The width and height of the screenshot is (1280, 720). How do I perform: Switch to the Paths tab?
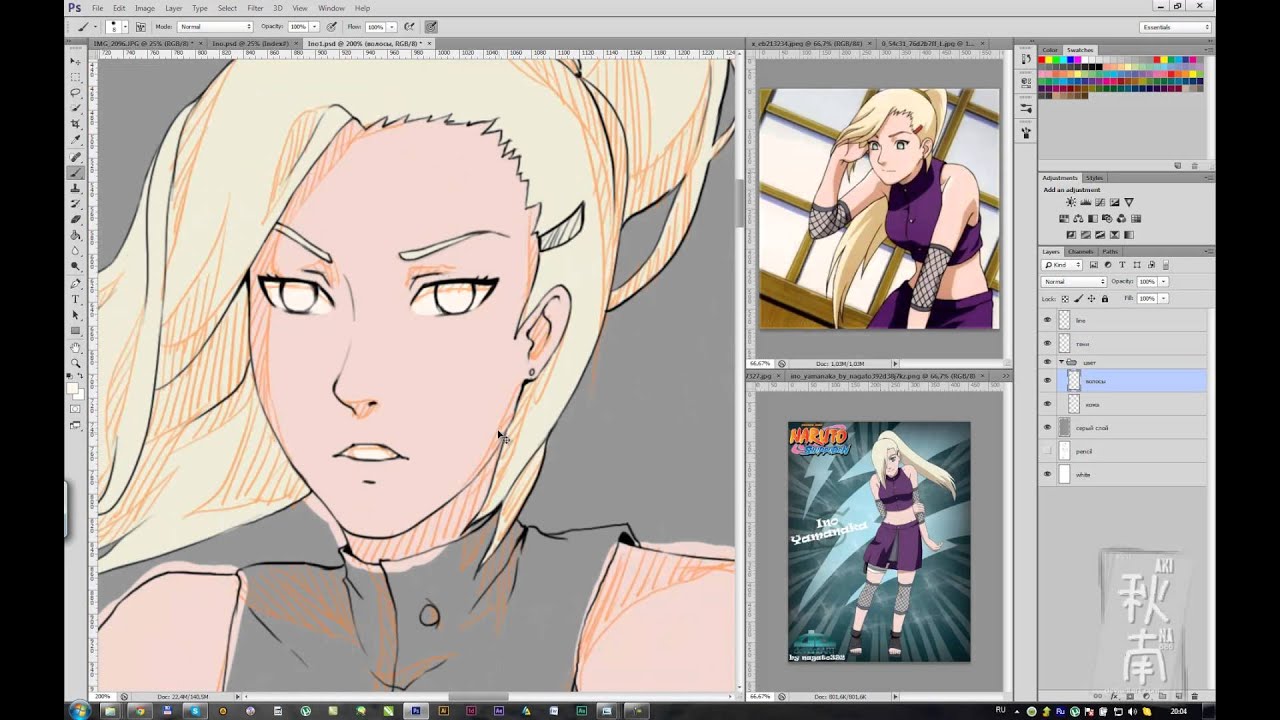1110,252
